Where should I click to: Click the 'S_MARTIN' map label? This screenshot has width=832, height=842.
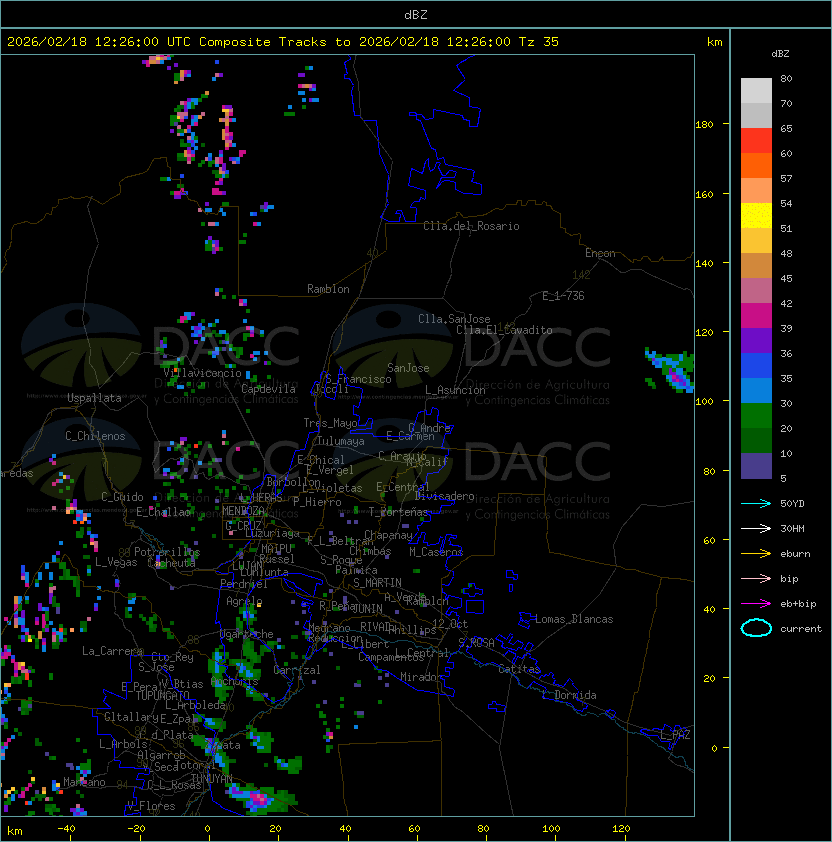point(377,583)
